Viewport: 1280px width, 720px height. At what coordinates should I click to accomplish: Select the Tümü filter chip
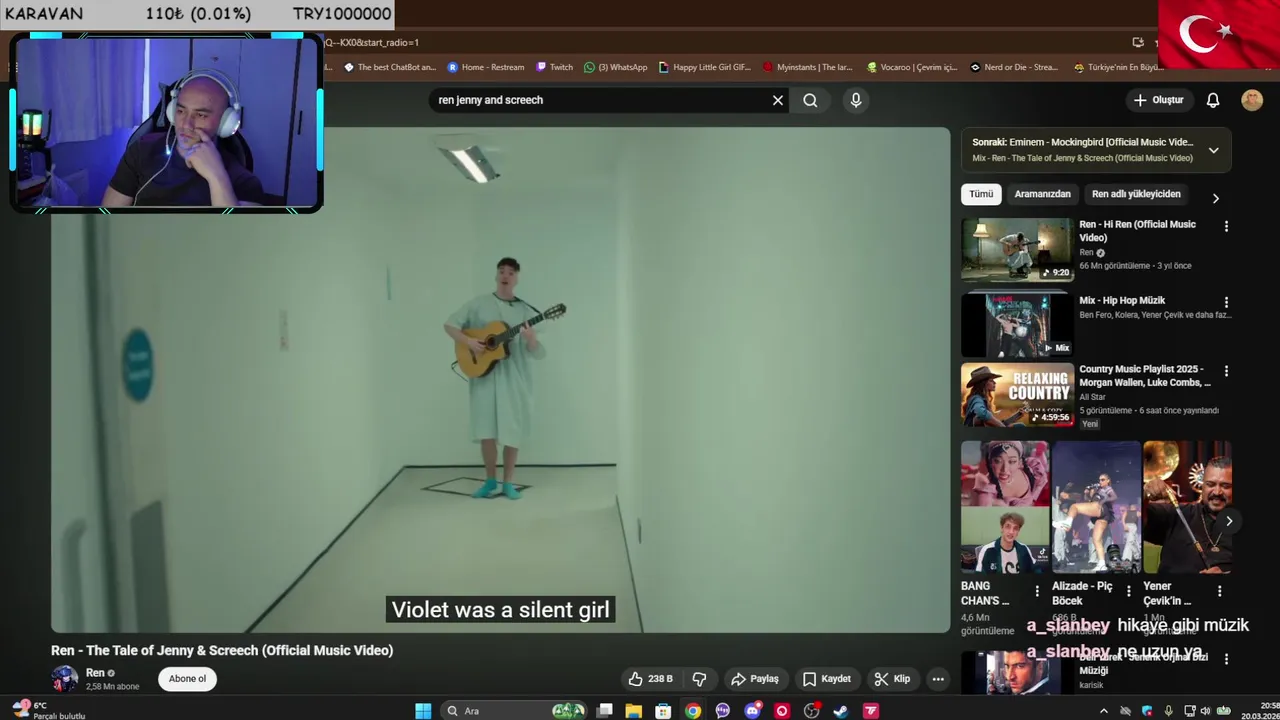point(981,194)
